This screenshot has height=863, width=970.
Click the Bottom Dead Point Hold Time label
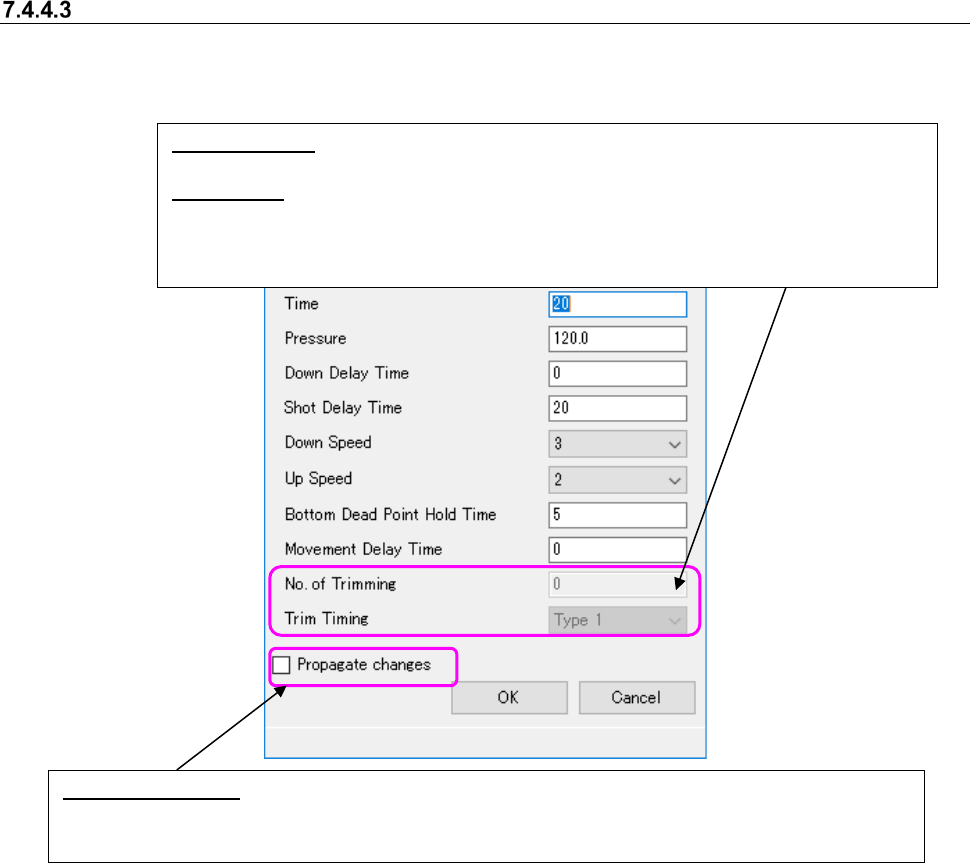click(390, 515)
